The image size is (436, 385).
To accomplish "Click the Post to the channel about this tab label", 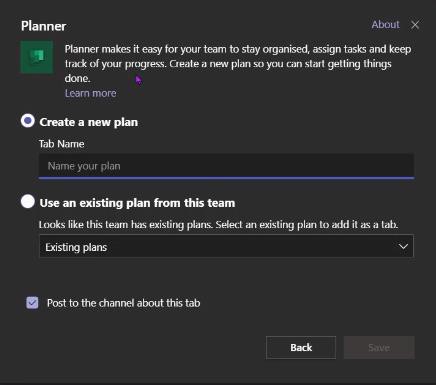I will pos(124,303).
